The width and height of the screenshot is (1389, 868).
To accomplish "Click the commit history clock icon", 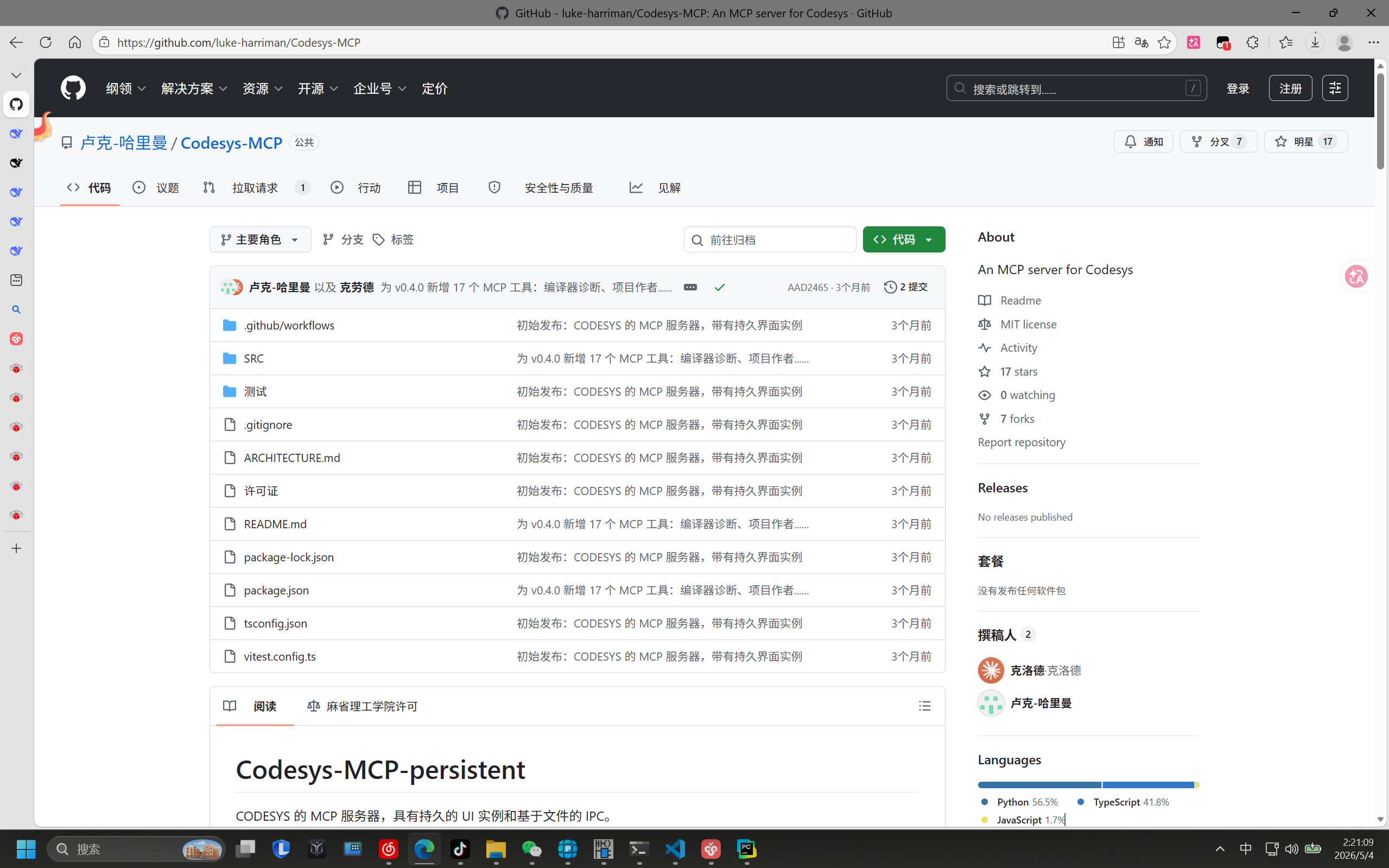I will 890,287.
